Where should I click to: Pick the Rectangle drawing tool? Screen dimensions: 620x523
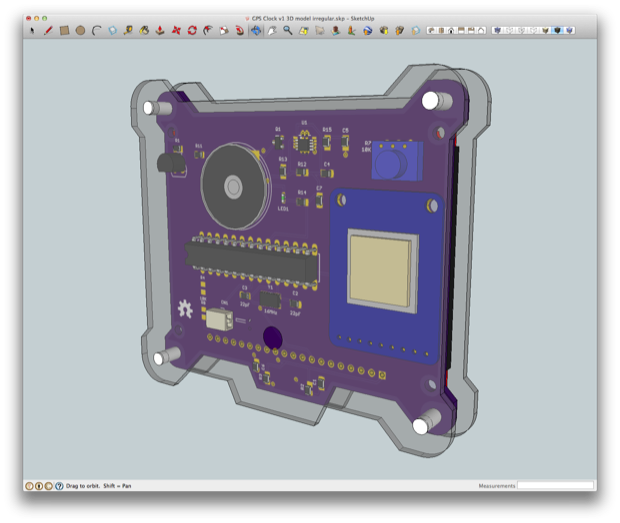[x=64, y=30]
